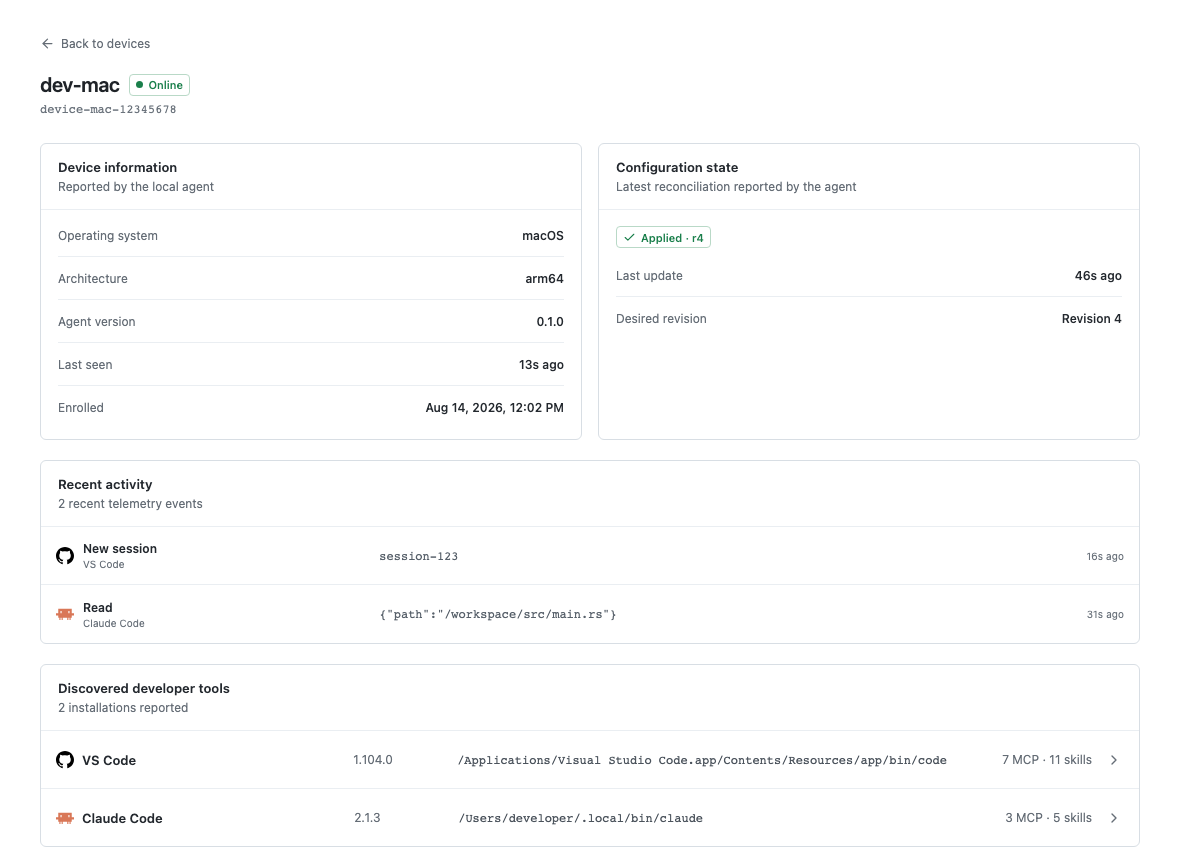Click Claude Code icon in Read activity row
Viewport: 1180px width, 867px height.
[x=65, y=614]
